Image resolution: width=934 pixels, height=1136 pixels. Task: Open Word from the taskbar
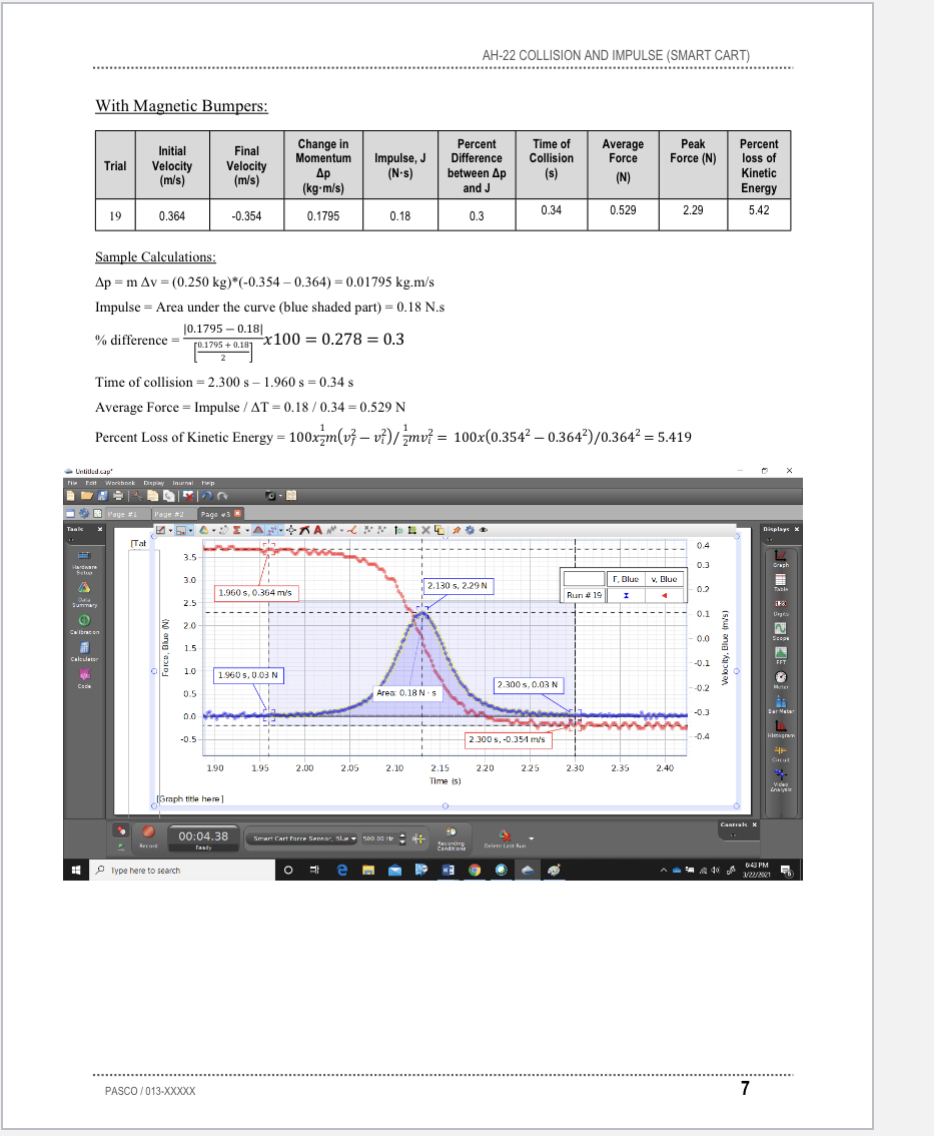tap(448, 870)
